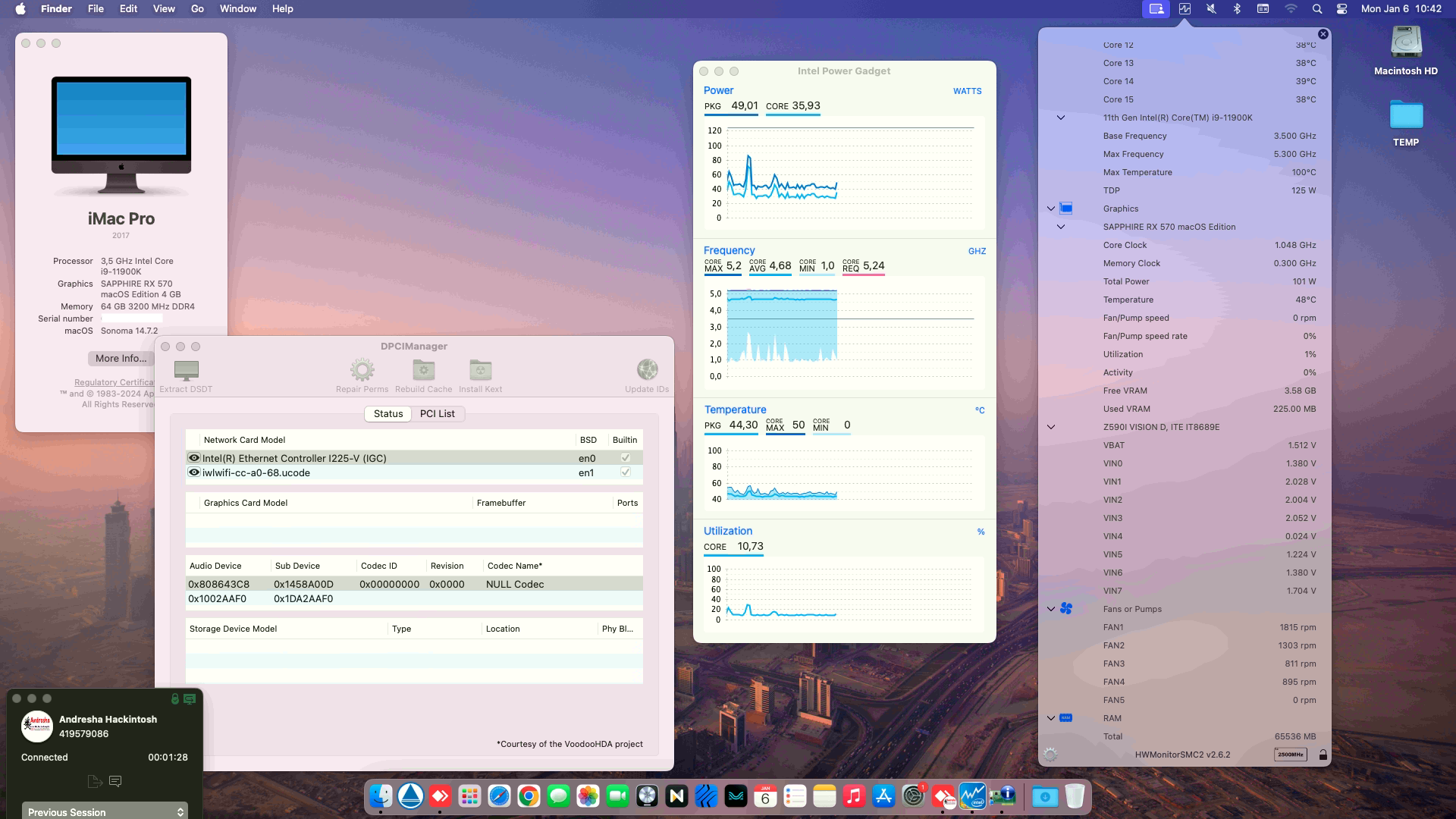This screenshot has height=819, width=1456.
Task: Click the Rebuild Cache icon
Action: click(423, 370)
